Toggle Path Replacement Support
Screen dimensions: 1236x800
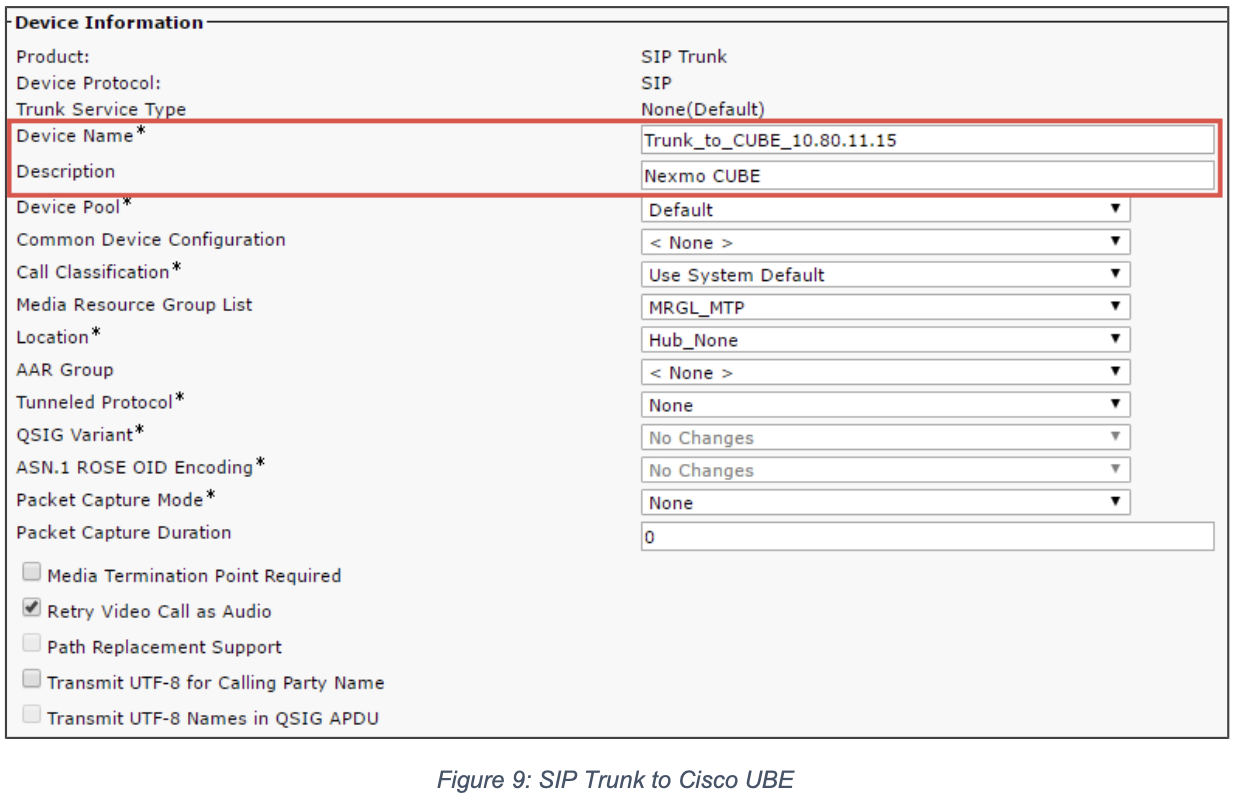tap(31, 643)
